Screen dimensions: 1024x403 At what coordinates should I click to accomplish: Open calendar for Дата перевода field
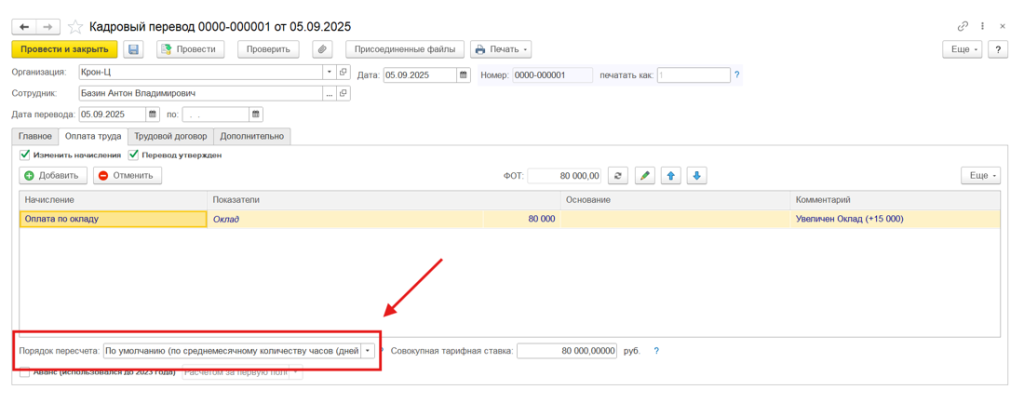click(153, 114)
